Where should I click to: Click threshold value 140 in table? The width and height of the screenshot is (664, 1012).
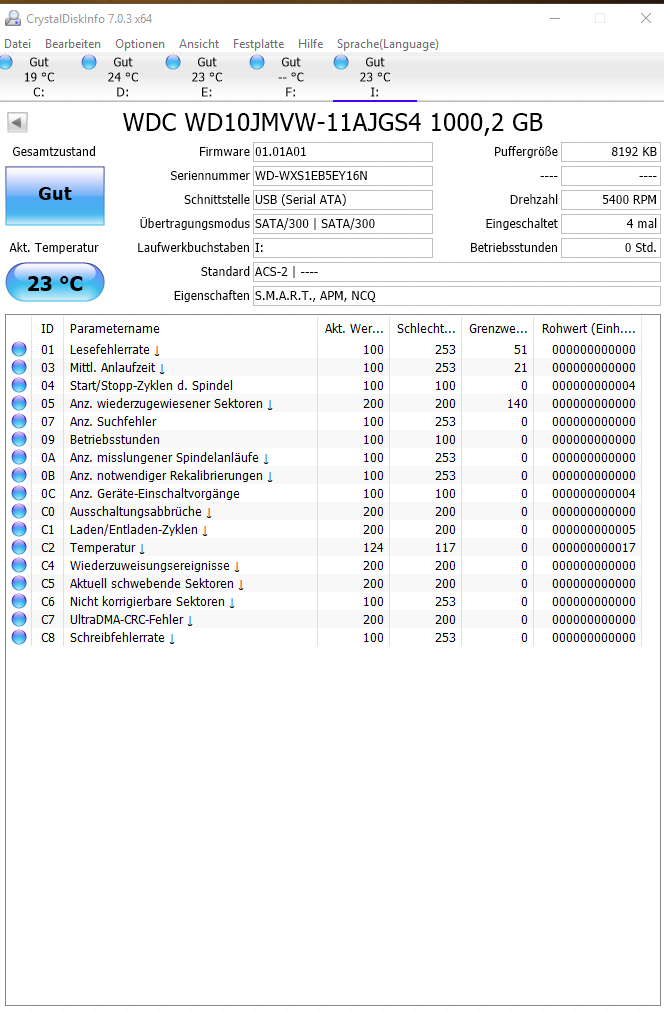coord(517,403)
